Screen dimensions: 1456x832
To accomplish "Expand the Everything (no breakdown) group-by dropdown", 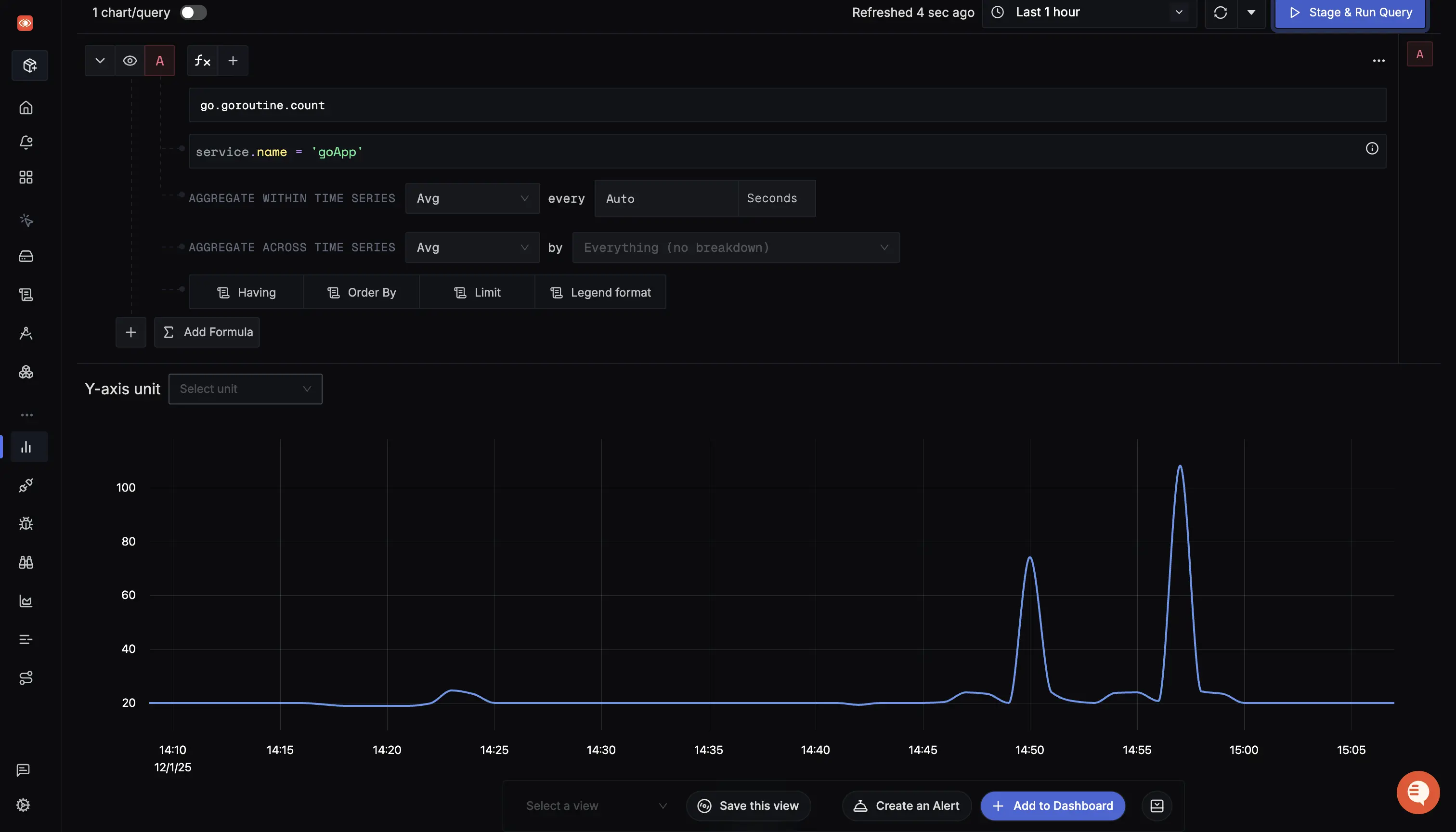I will (x=735, y=247).
